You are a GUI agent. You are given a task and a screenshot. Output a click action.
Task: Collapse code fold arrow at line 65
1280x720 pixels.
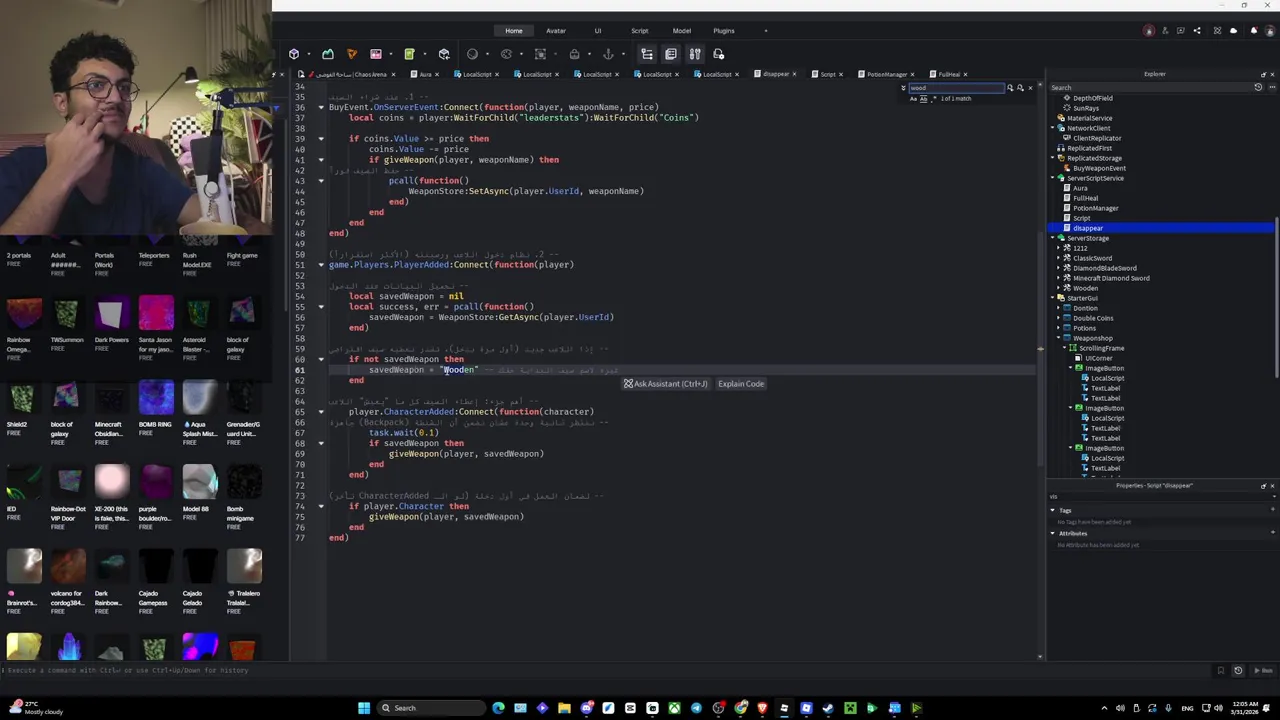click(x=321, y=412)
